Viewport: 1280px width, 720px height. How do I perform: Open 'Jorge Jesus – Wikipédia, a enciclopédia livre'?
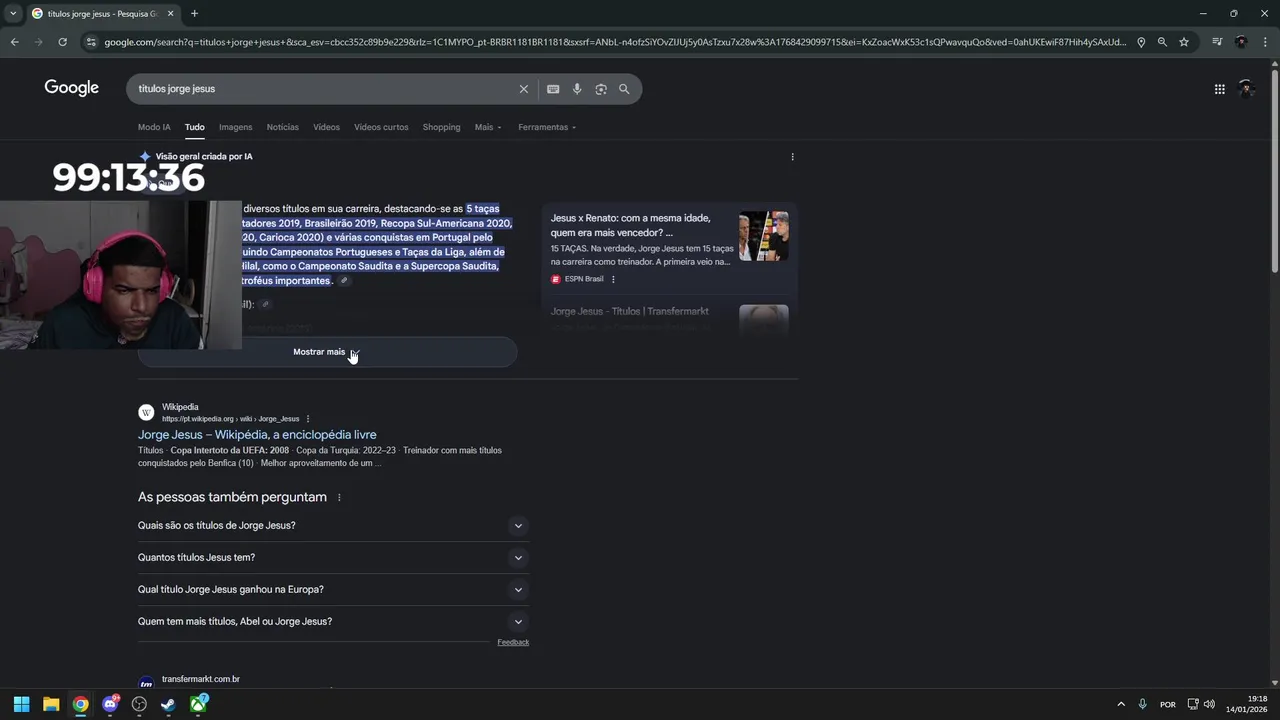[257, 435]
